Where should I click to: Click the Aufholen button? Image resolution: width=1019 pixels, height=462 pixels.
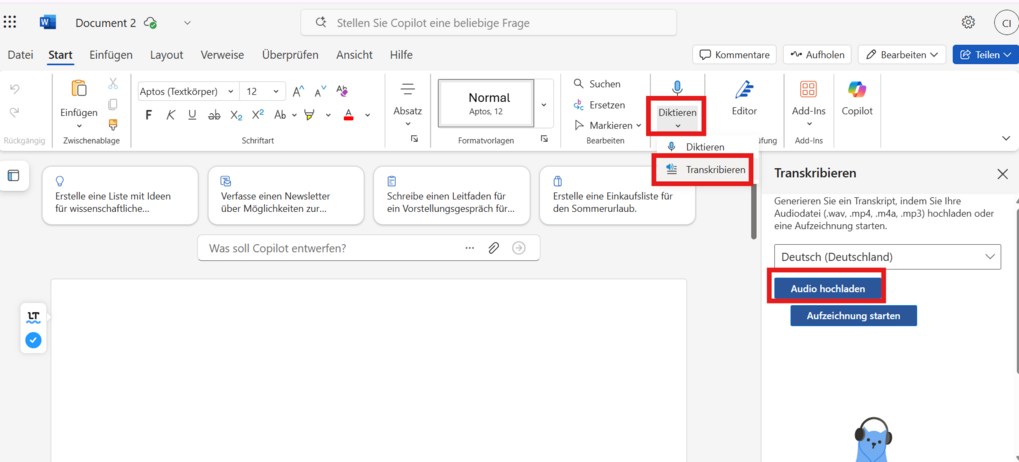tap(817, 55)
